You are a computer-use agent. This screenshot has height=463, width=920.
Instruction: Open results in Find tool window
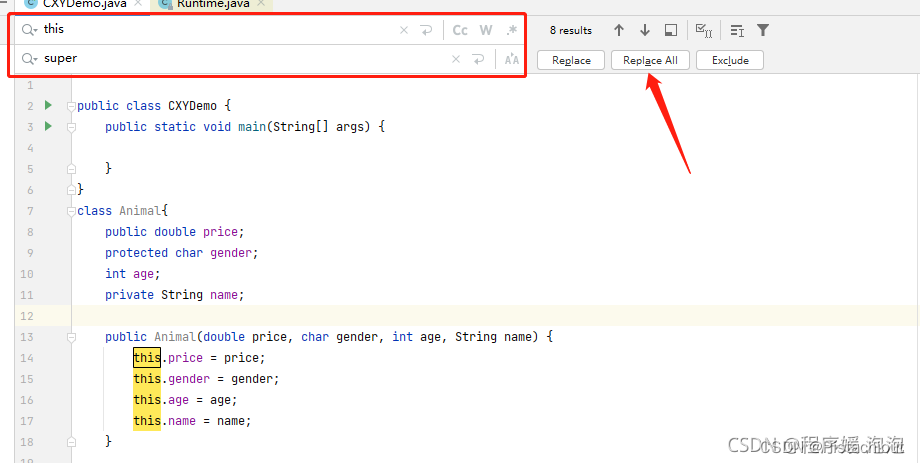pyautogui.click(x=671, y=31)
